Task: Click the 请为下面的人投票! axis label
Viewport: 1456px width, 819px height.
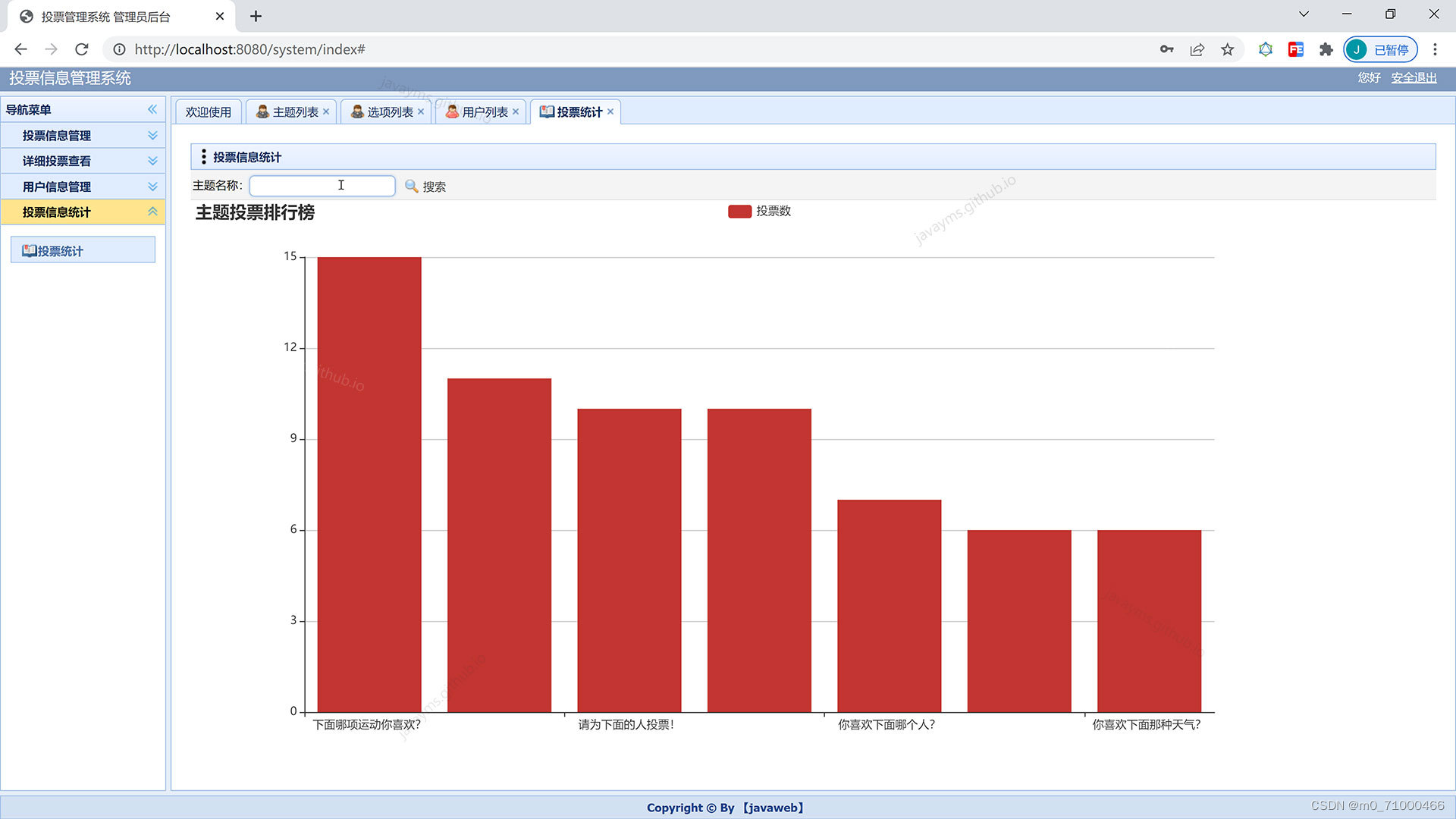Action: point(626,725)
